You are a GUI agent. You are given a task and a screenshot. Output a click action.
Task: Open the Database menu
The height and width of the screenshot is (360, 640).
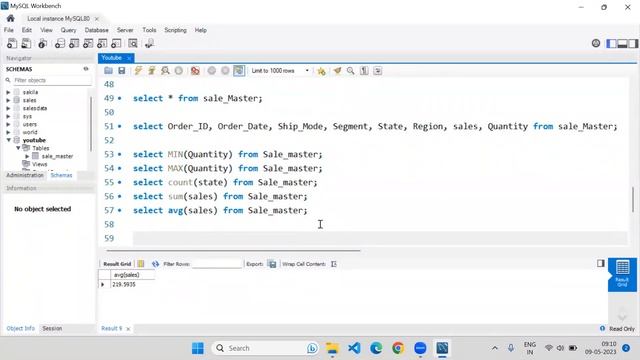click(96, 30)
